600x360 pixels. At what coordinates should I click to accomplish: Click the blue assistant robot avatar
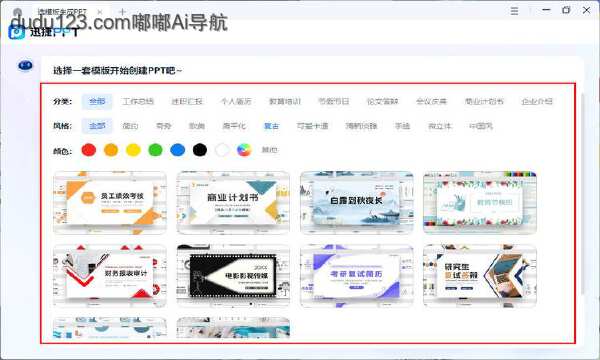pyautogui.click(x=25, y=66)
